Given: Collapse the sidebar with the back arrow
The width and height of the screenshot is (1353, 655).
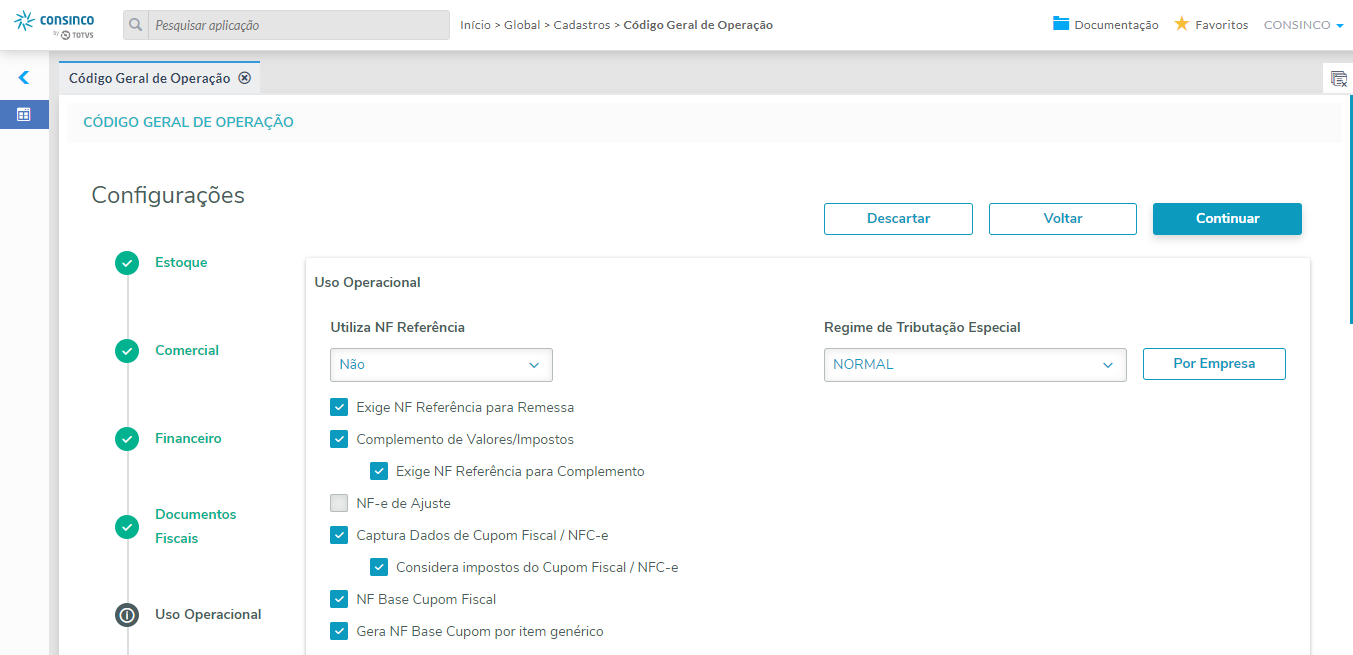Looking at the screenshot, I should [24, 77].
